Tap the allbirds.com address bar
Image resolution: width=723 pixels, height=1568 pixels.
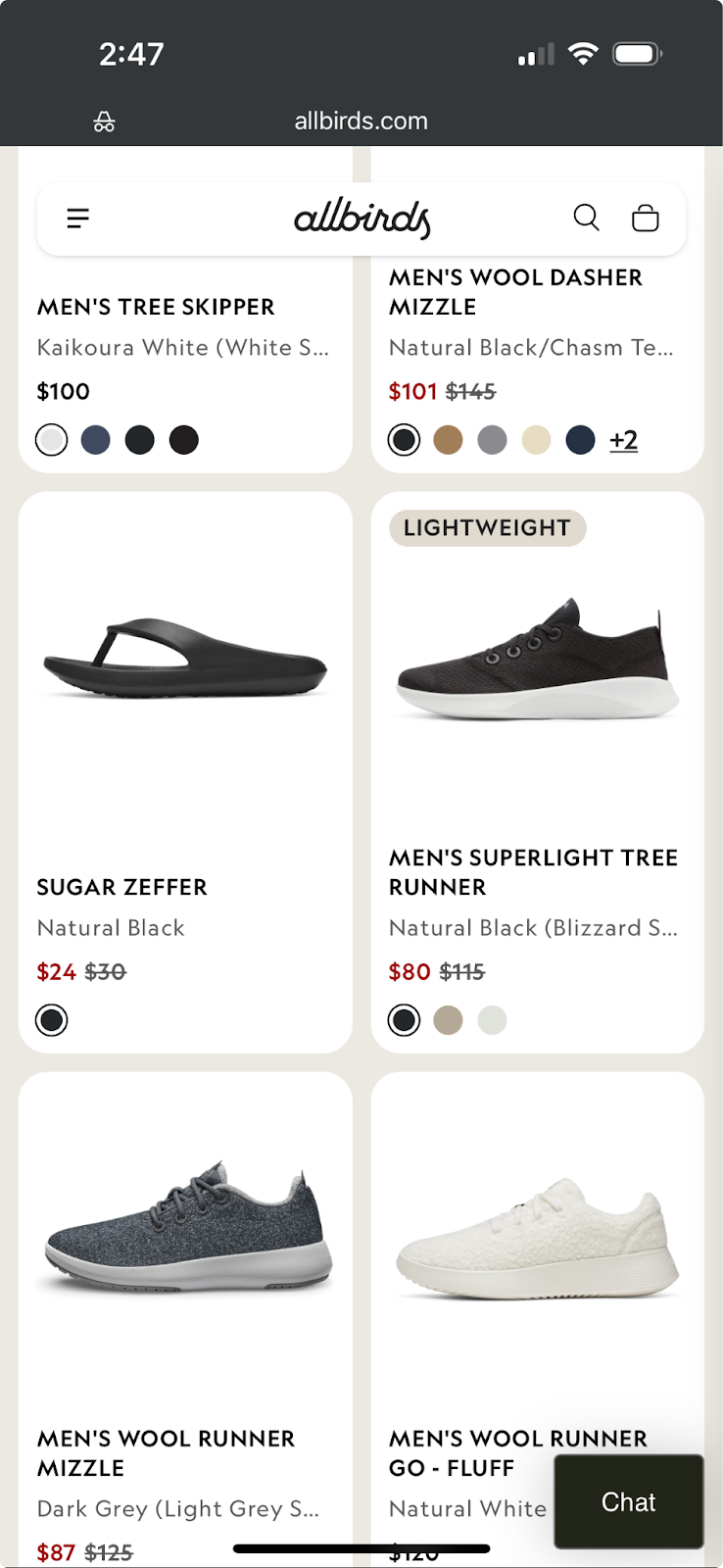361,122
